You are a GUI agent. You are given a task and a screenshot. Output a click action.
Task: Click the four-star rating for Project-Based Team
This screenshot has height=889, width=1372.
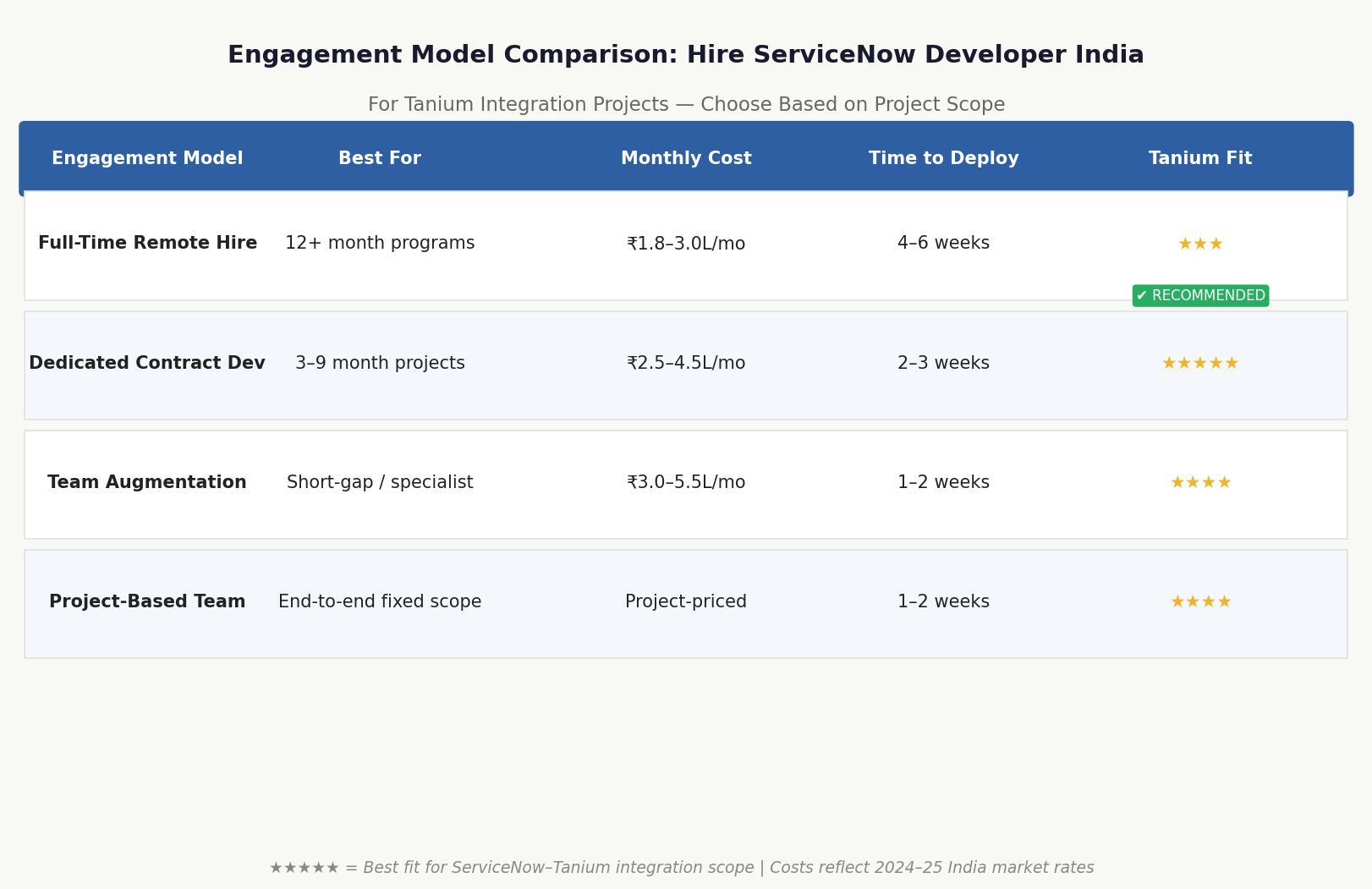pyautogui.click(x=1200, y=602)
